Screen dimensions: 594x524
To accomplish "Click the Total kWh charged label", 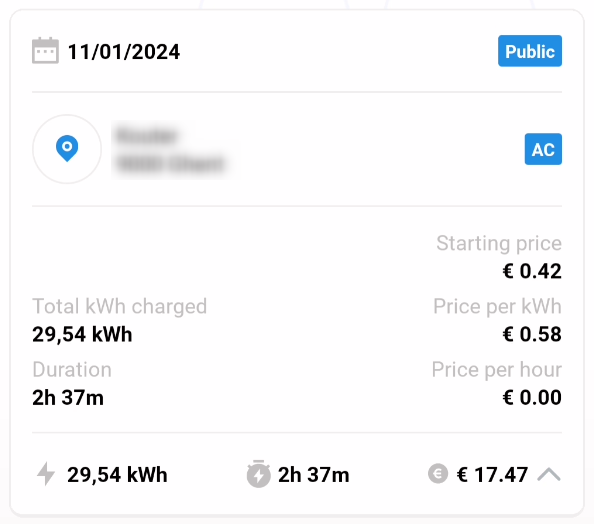I will pyautogui.click(x=120, y=306).
